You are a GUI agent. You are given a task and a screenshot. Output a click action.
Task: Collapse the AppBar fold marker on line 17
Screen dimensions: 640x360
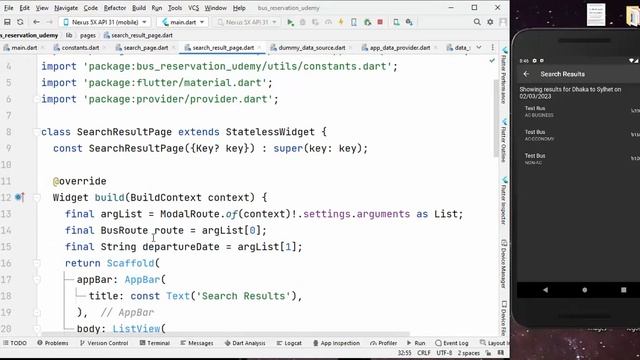click(x=36, y=280)
